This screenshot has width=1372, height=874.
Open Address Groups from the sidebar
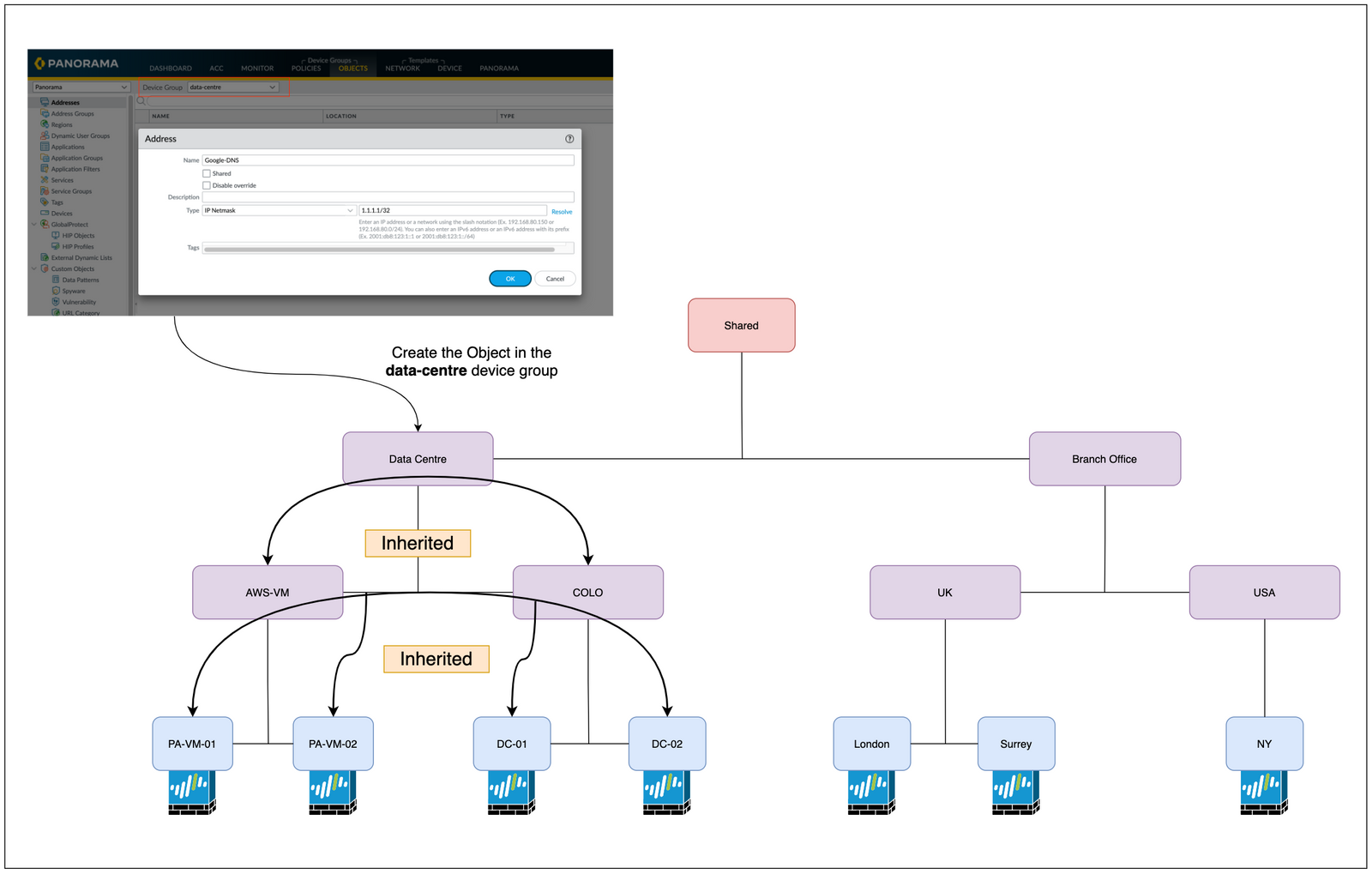pos(72,113)
